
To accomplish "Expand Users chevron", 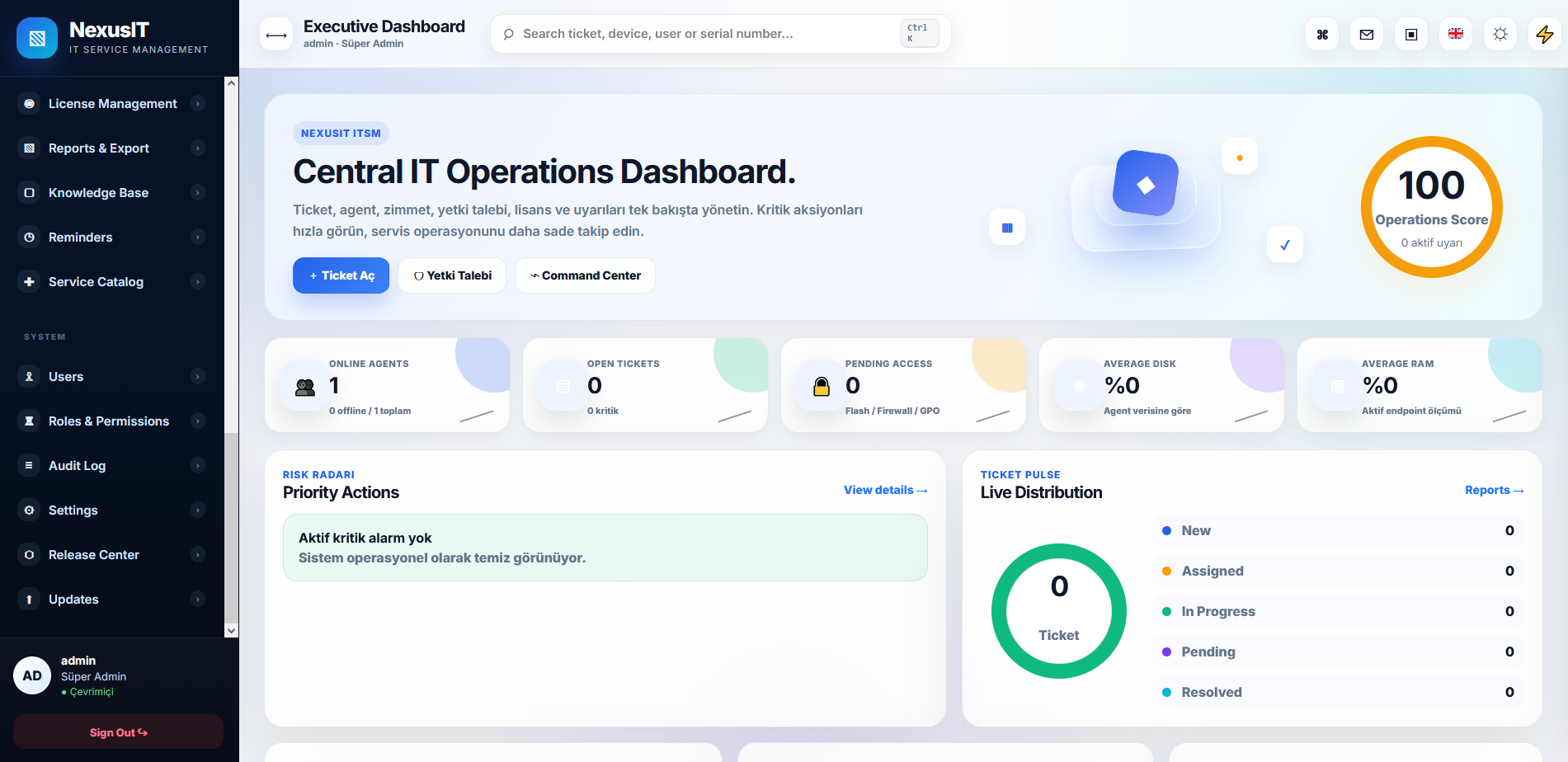I will (198, 377).
